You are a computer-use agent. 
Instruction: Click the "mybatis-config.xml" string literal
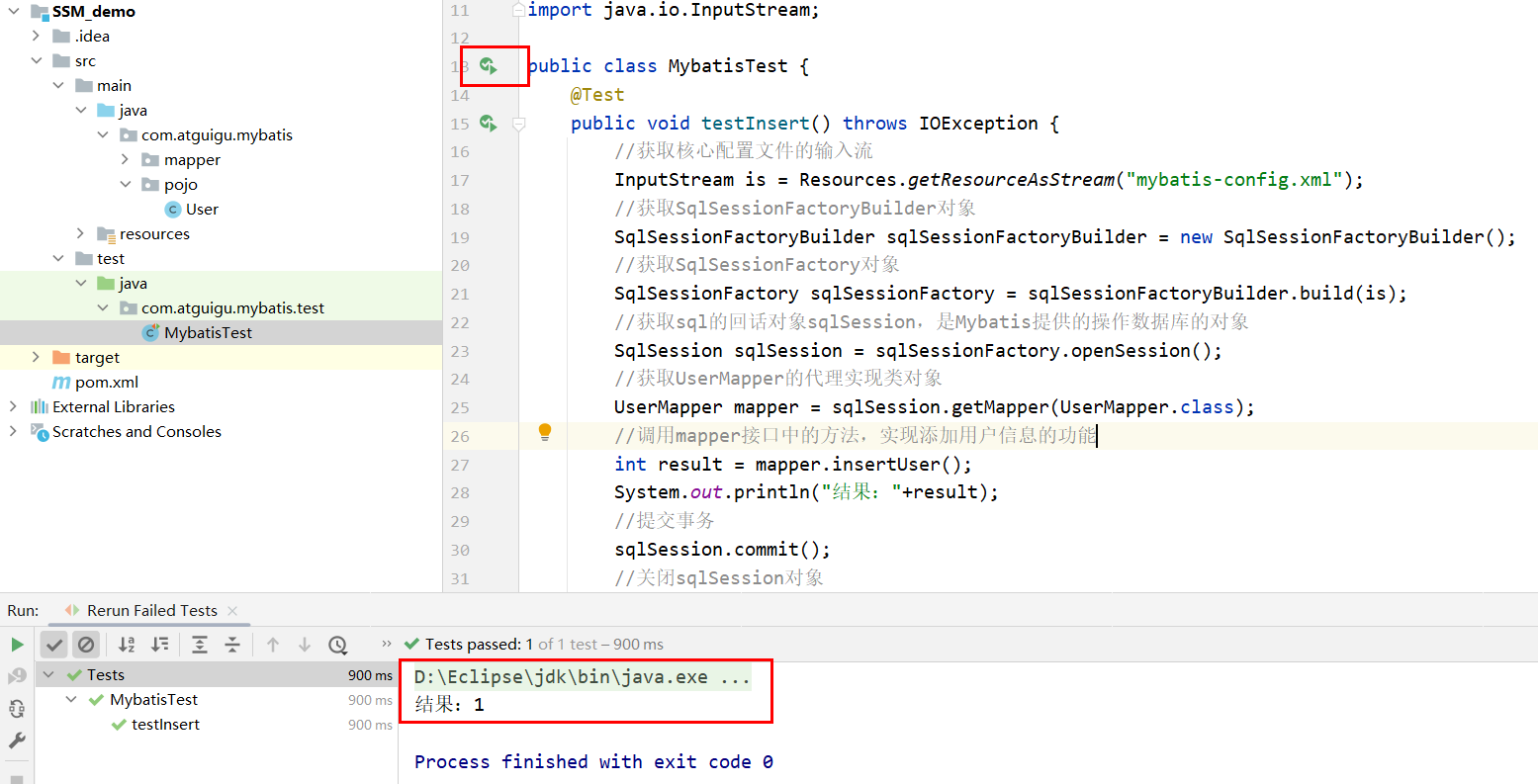(1233, 180)
